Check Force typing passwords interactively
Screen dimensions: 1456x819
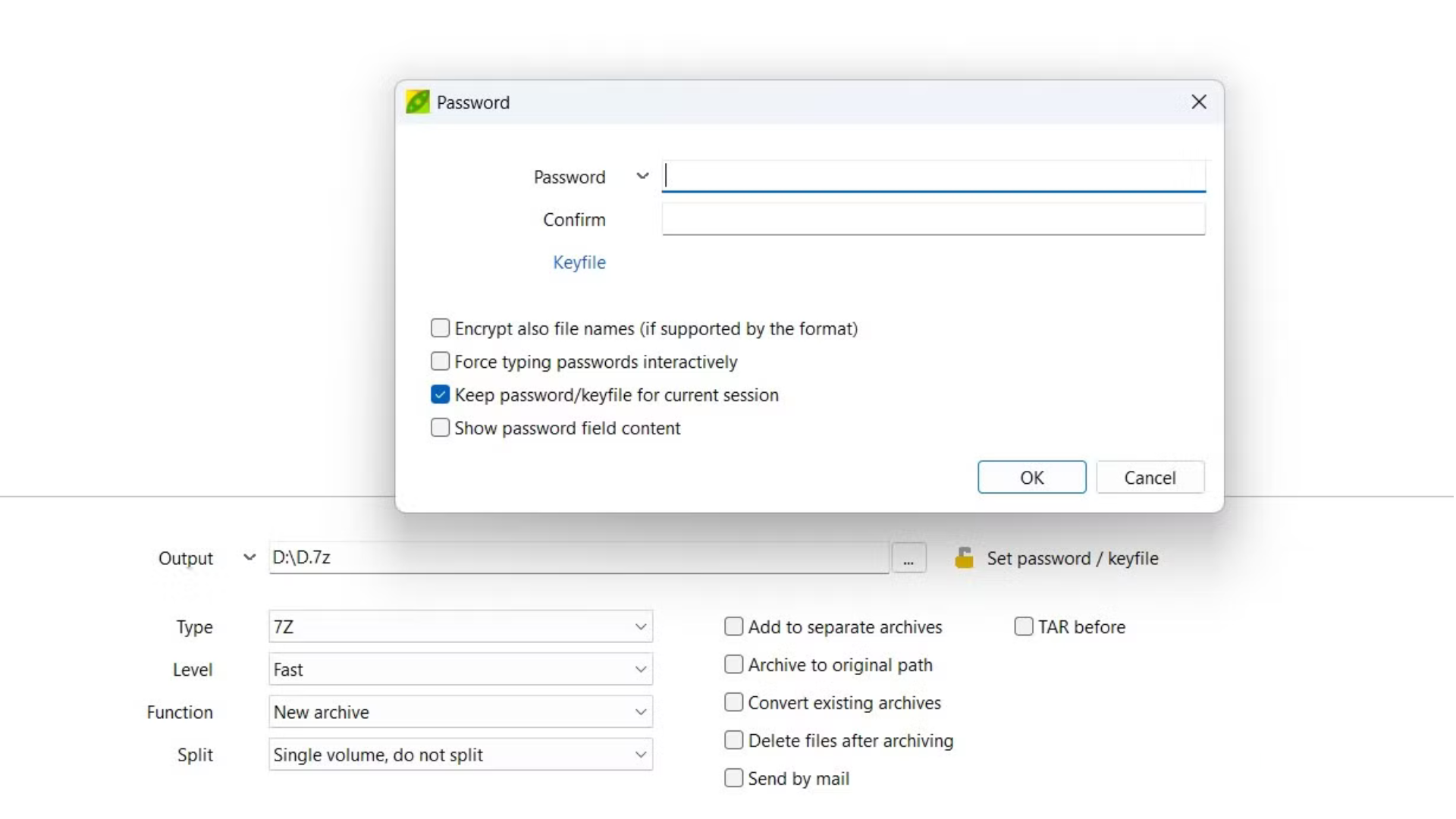pyautogui.click(x=440, y=361)
